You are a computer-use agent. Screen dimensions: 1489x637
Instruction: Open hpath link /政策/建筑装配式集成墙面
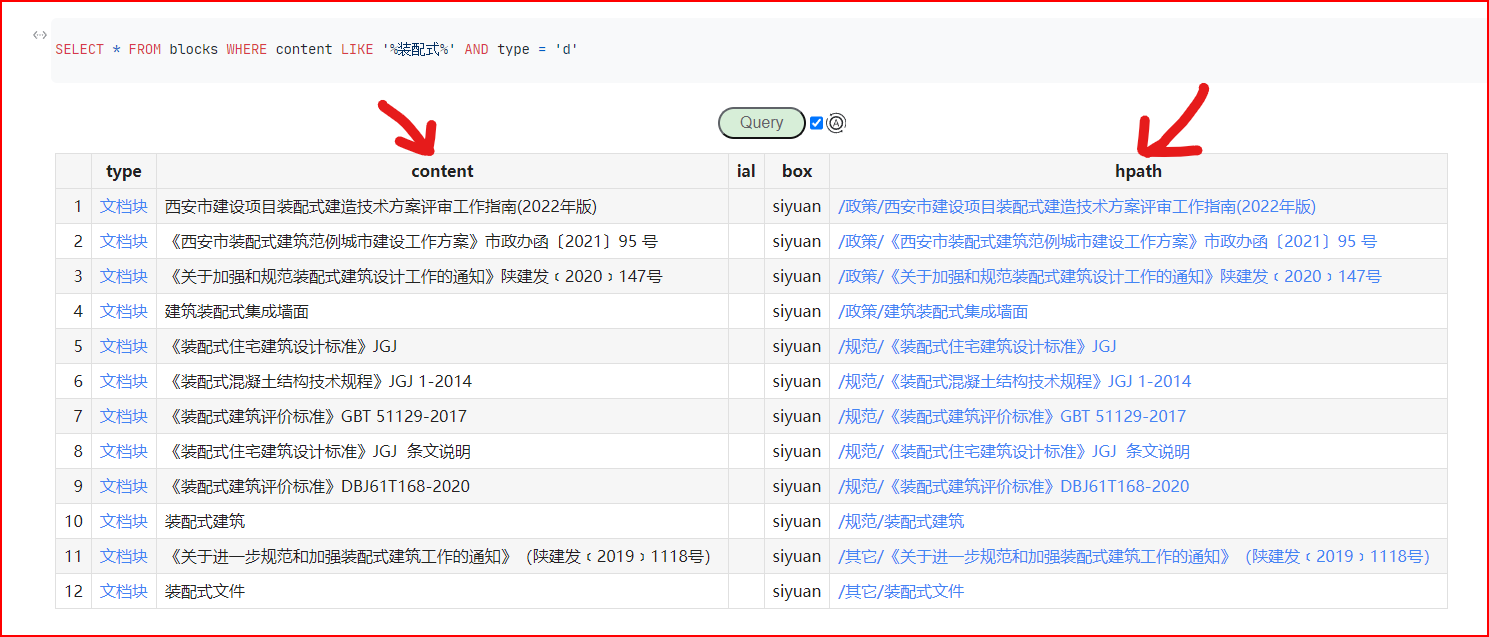point(933,312)
